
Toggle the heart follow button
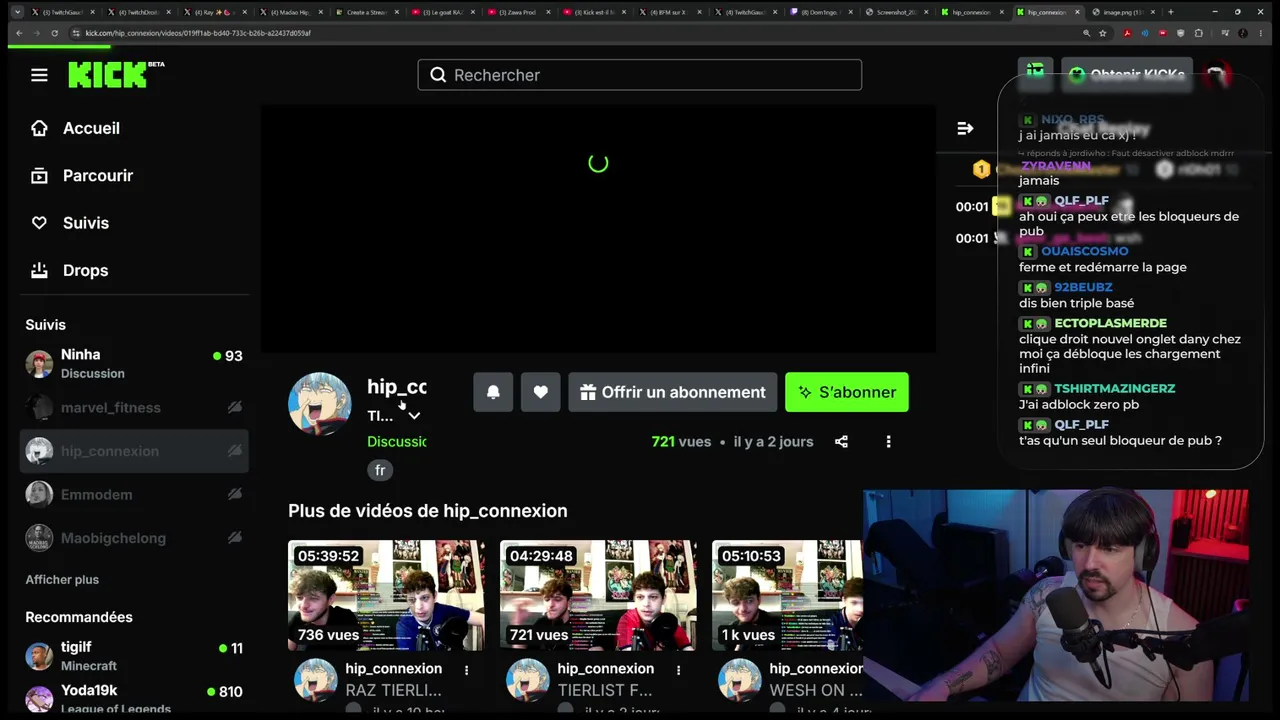(541, 392)
